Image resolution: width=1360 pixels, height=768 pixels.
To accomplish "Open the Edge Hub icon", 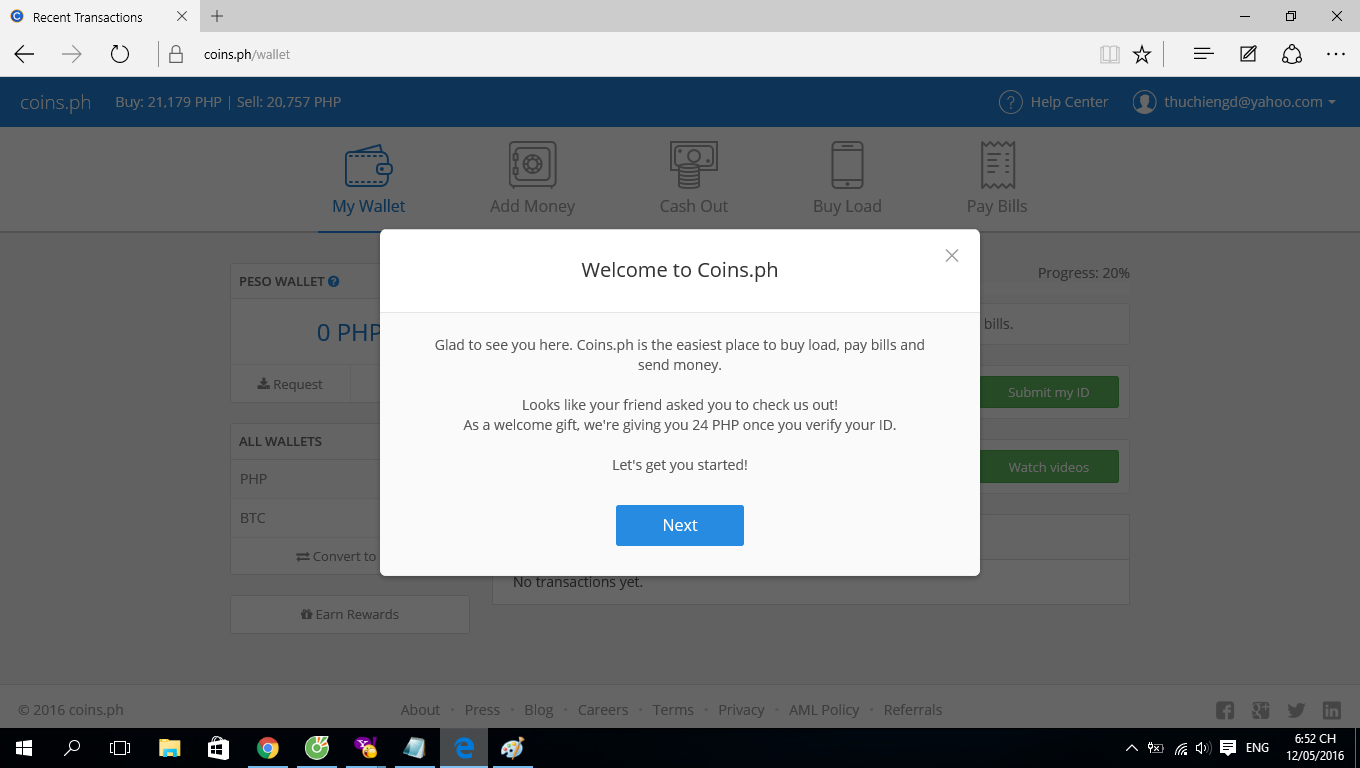I will [1204, 54].
